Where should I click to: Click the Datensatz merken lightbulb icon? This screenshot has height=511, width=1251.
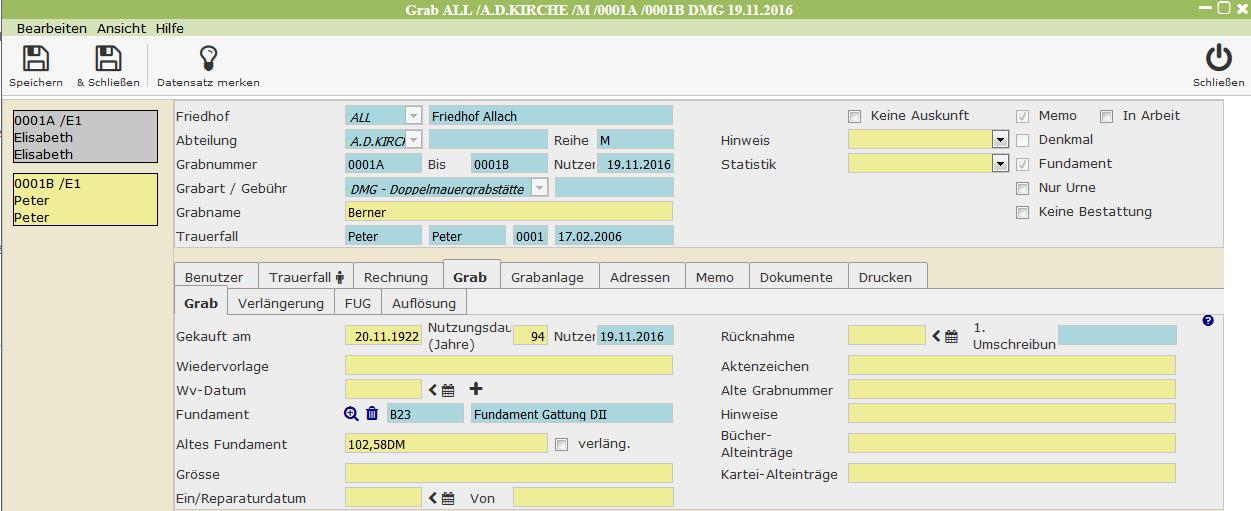(x=208, y=59)
